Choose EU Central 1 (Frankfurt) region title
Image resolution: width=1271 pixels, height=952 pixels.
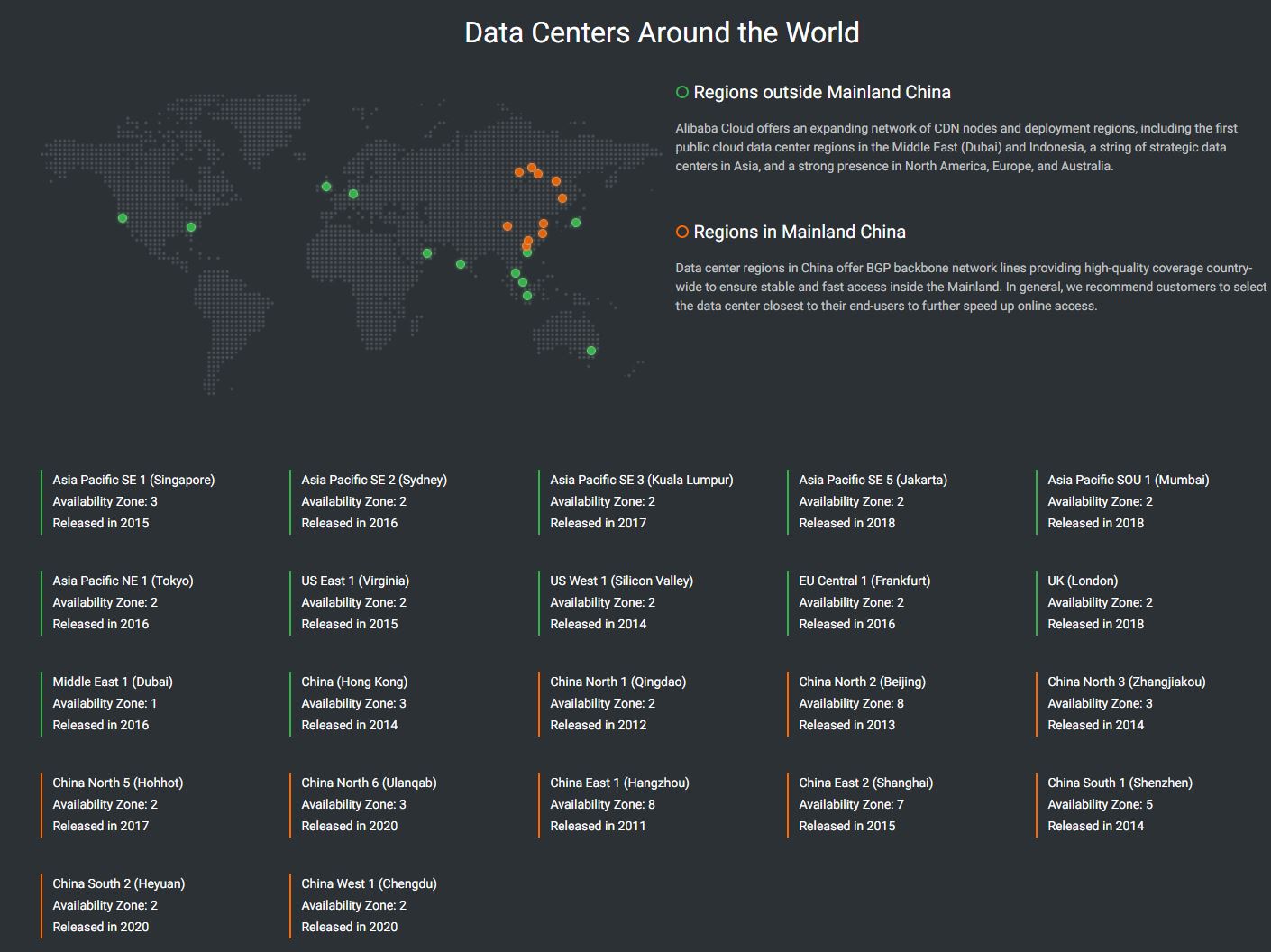tap(864, 581)
